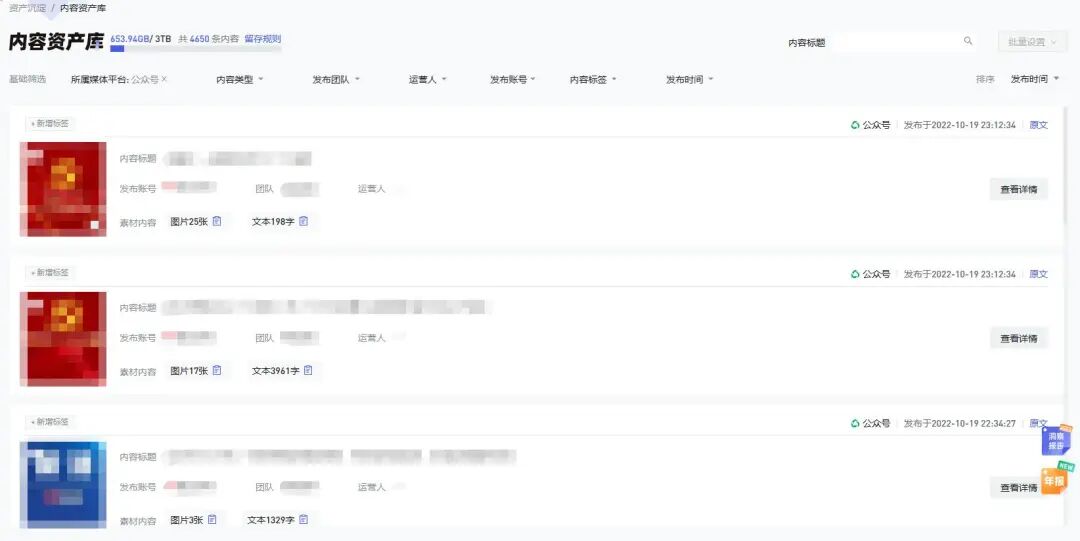Image resolution: width=1080 pixels, height=541 pixels.
Task: Remove the 公众号 platform filter tag
Action: pos(165,79)
